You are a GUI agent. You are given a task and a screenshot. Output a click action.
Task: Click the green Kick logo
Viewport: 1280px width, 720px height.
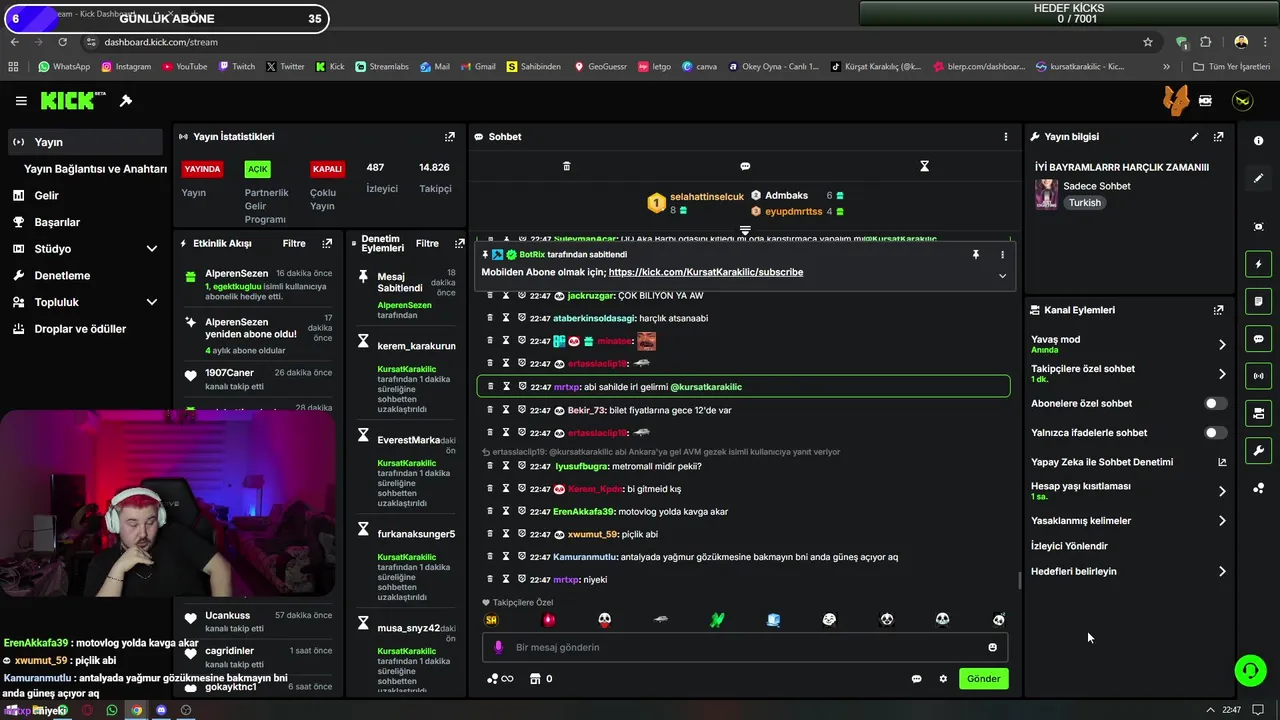click(x=72, y=101)
